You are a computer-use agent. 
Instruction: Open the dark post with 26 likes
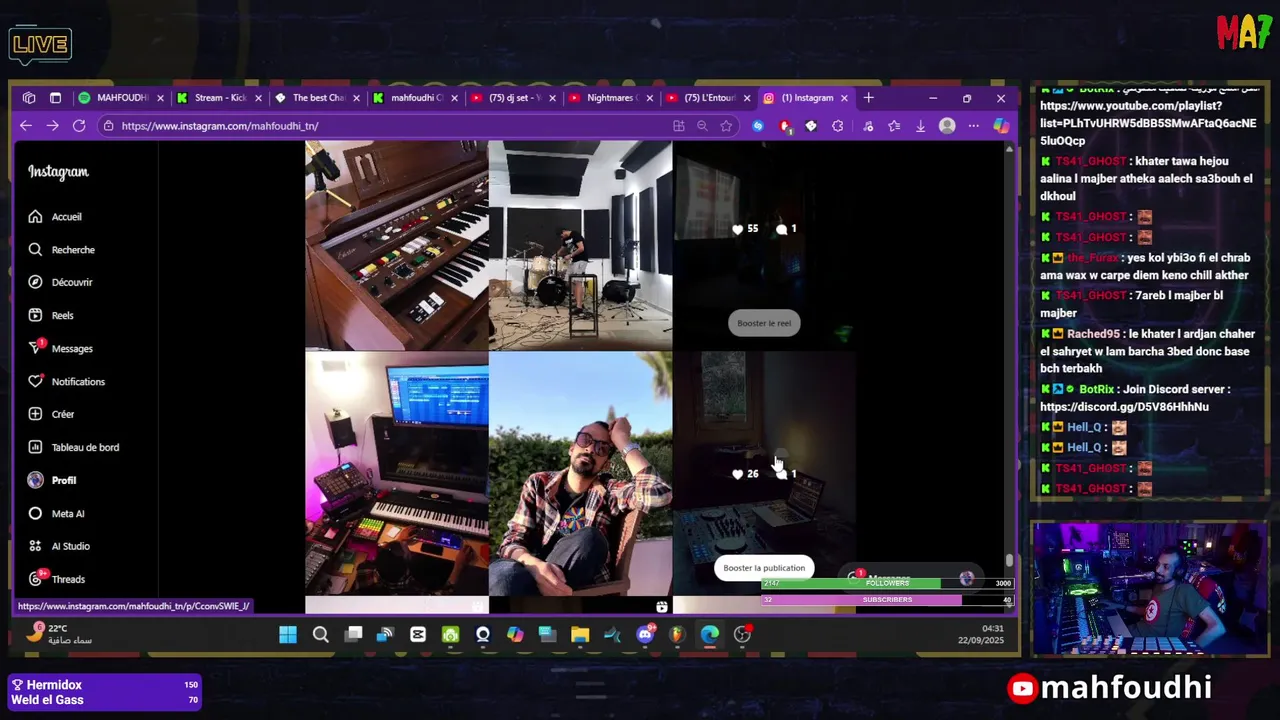pos(764,474)
